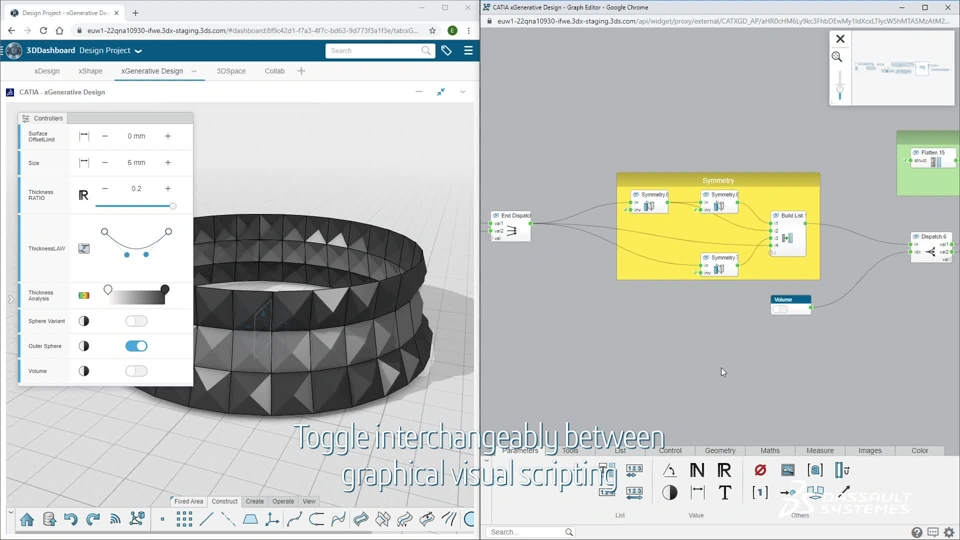This screenshot has width=960, height=540.
Task: Click the Redo arrow in the bottom toolbar
Action: click(93, 520)
